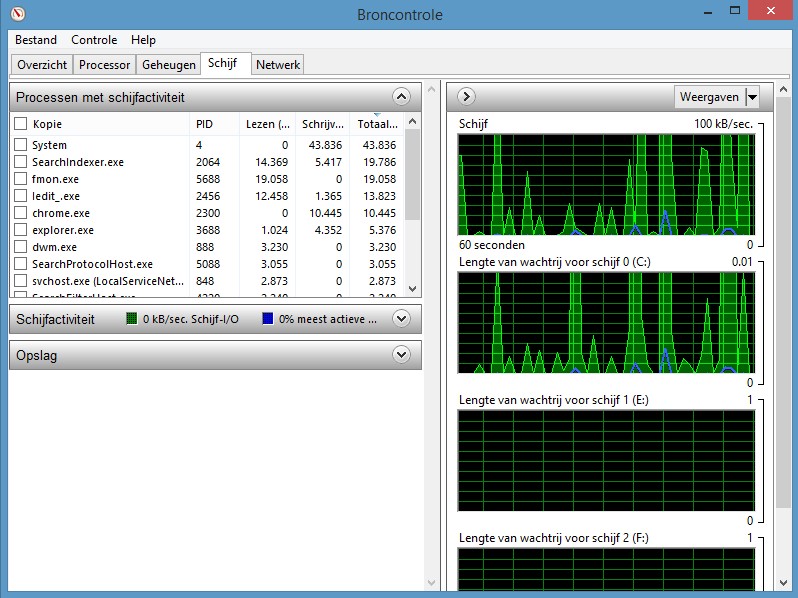Viewport: 798px width, 598px height.
Task: Select the ledit_.exe process name
Action: tap(56, 196)
